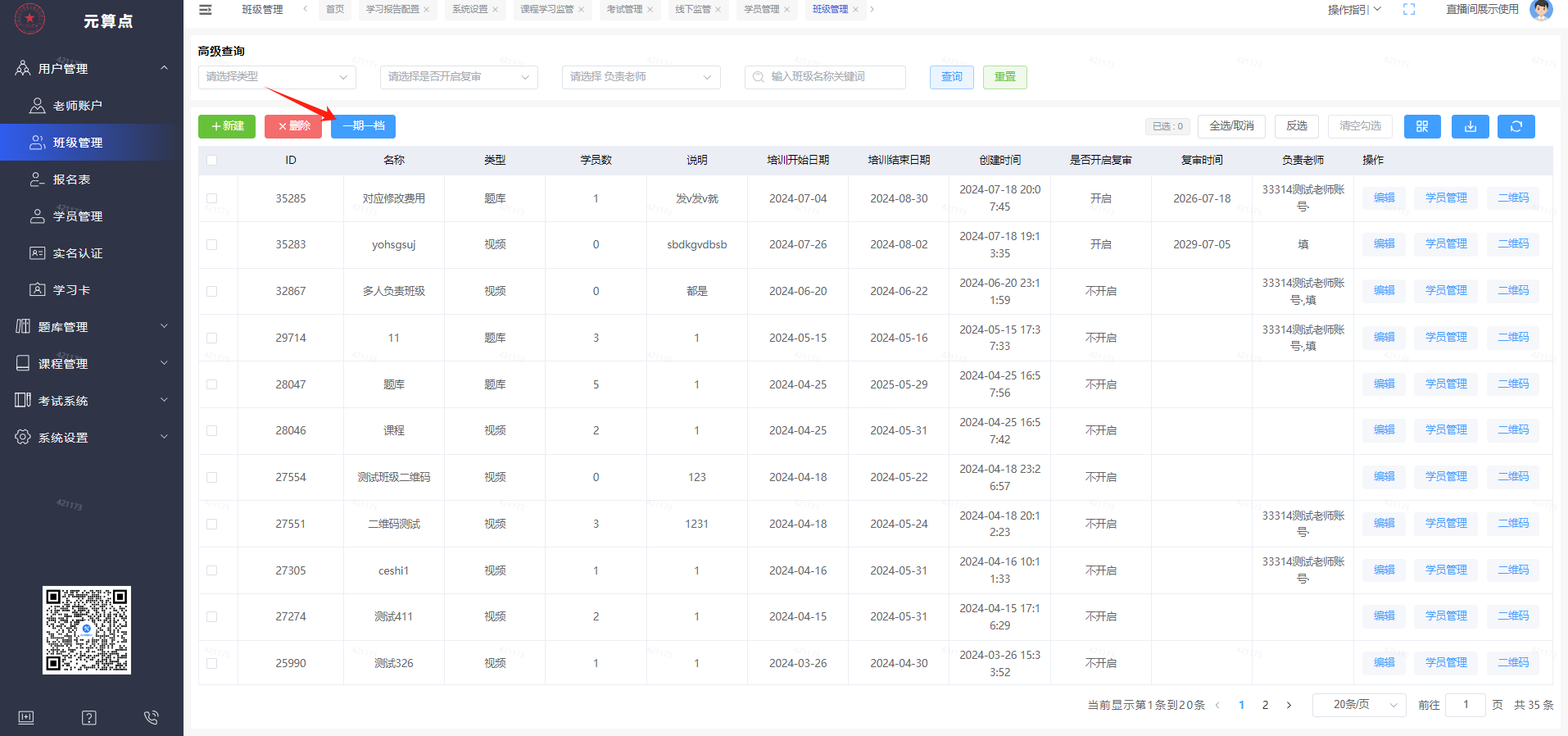Viewport: 1568px width, 736px height.
Task: Click the blue refresh icon button
Action: [1516, 126]
